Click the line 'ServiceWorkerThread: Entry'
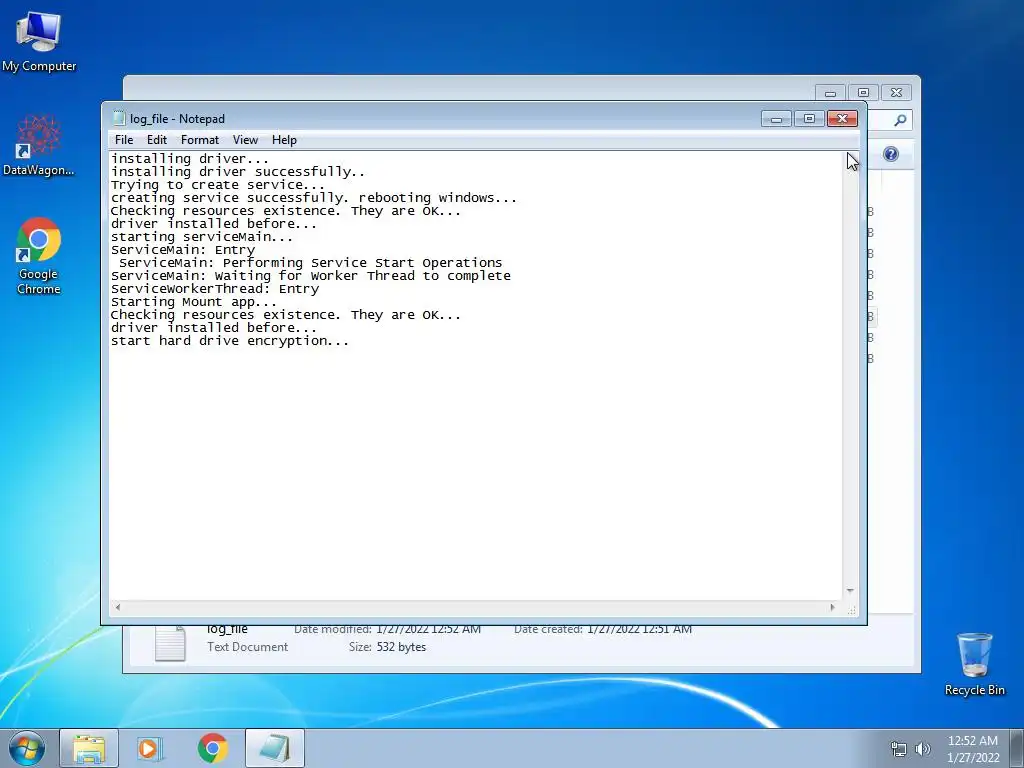Image resolution: width=1024 pixels, height=768 pixels. point(215,289)
